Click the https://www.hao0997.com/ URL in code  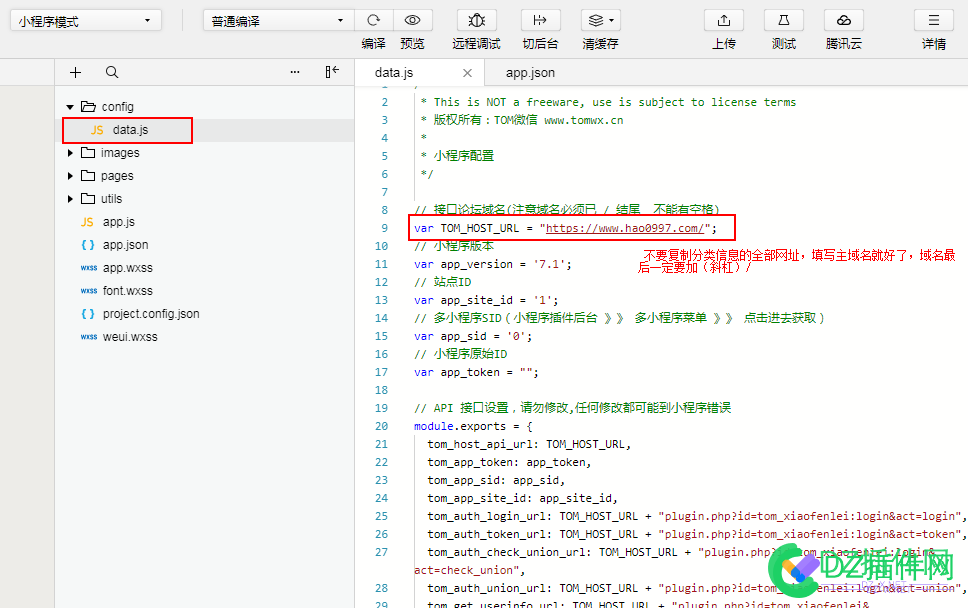pos(625,228)
